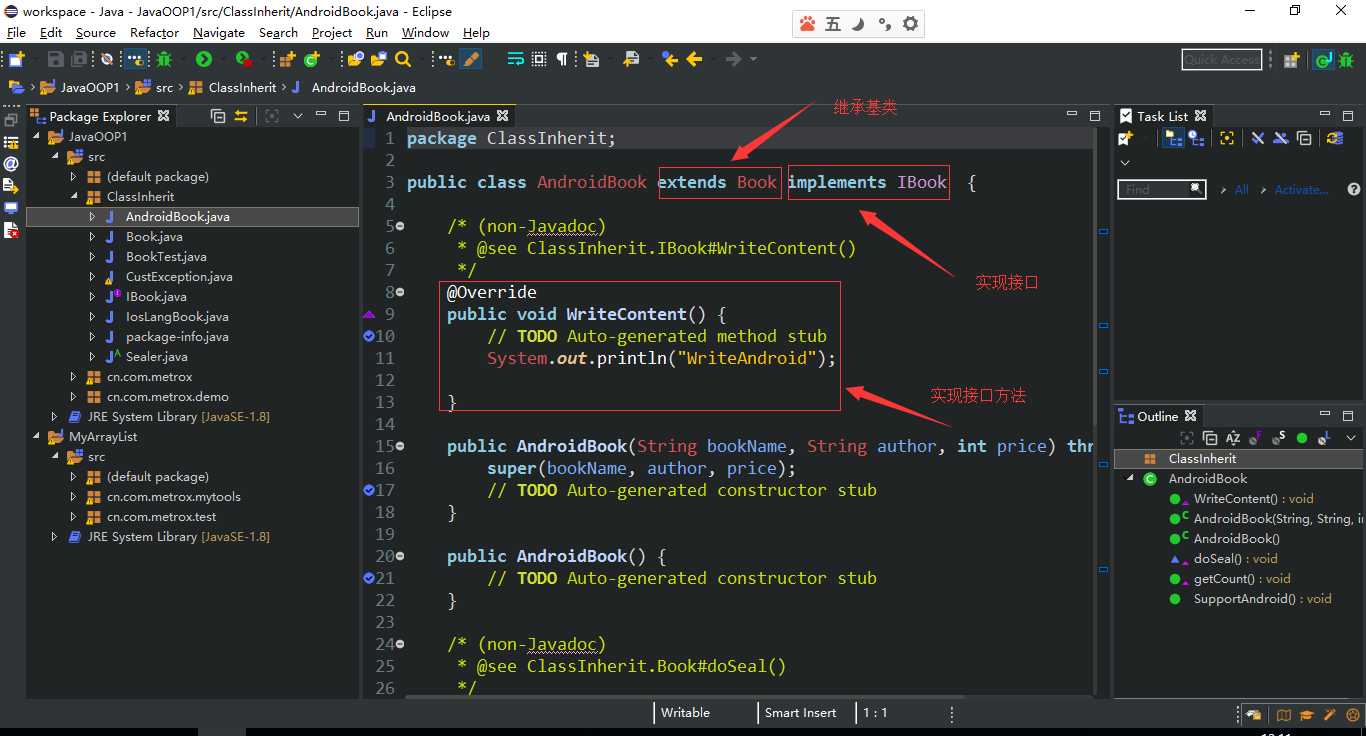The height and width of the screenshot is (736, 1366).
Task: Collapse the JavaOOP1 project node
Action: click(37, 137)
